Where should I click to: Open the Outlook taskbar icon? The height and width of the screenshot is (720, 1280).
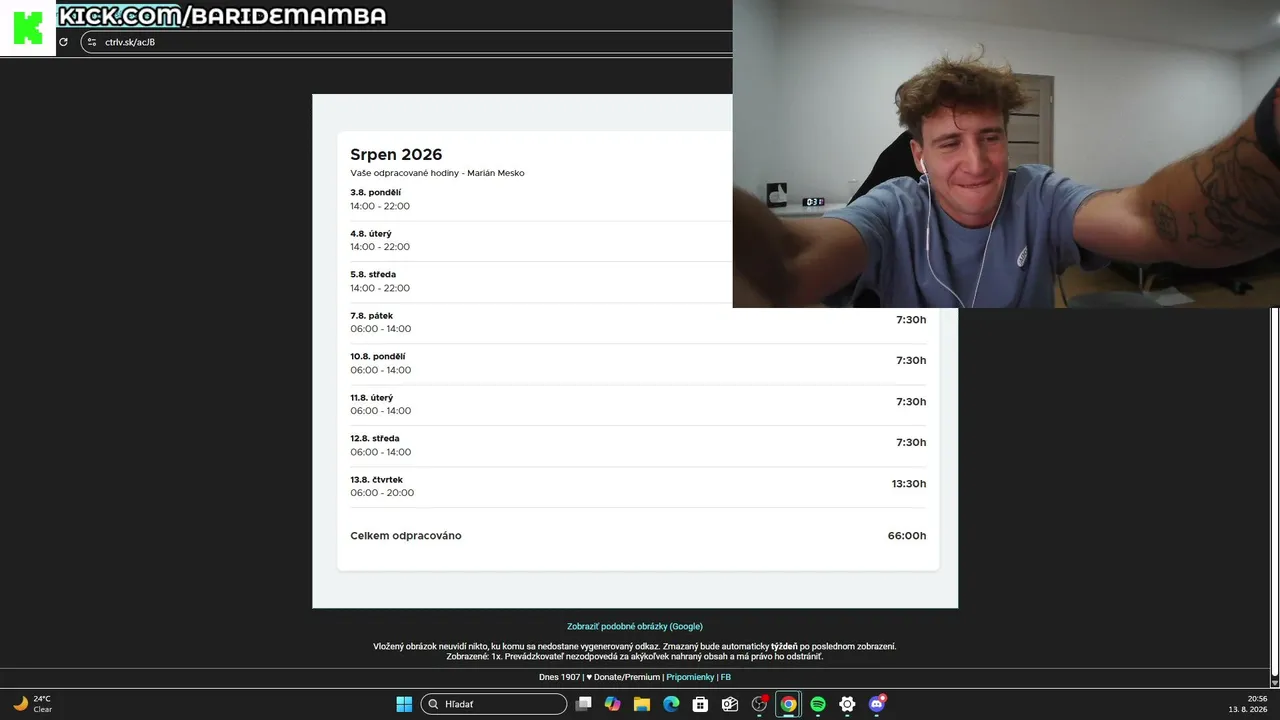[730, 704]
